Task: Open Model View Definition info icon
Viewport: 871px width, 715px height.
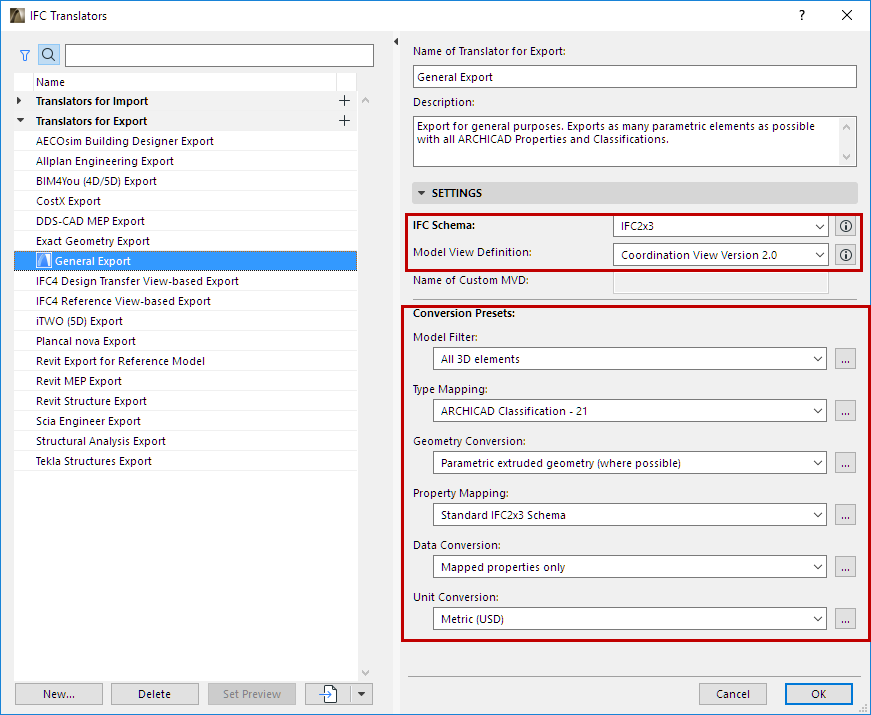Action: click(x=845, y=255)
